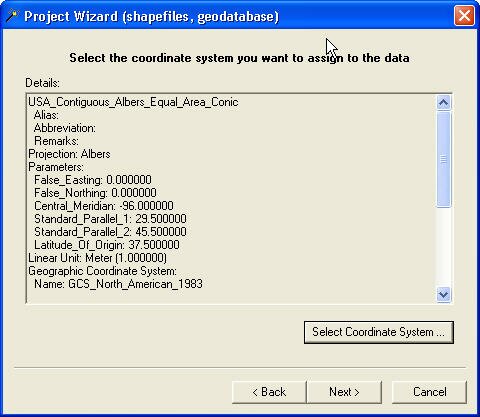Click the Projection: Albers line
The width and height of the screenshot is (480, 417).
[69, 154]
